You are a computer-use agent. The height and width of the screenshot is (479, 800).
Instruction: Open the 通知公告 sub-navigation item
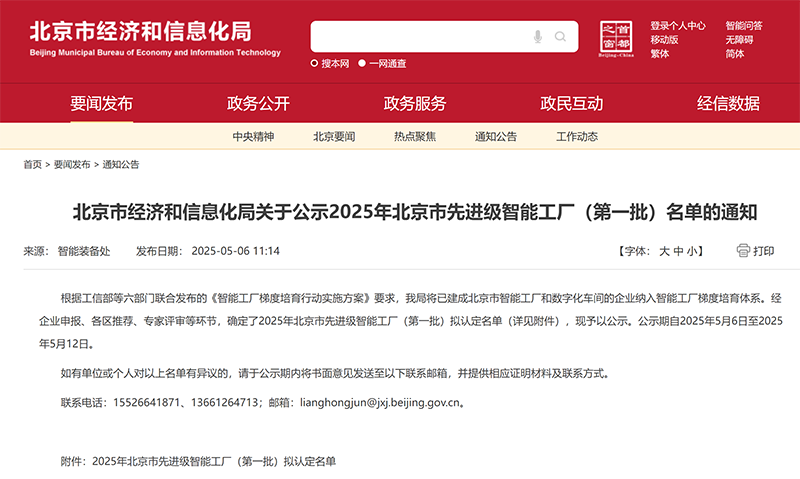495,137
